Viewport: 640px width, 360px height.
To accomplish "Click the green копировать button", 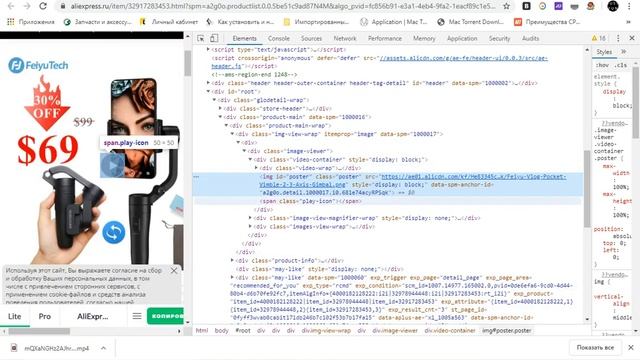I will [165, 316].
